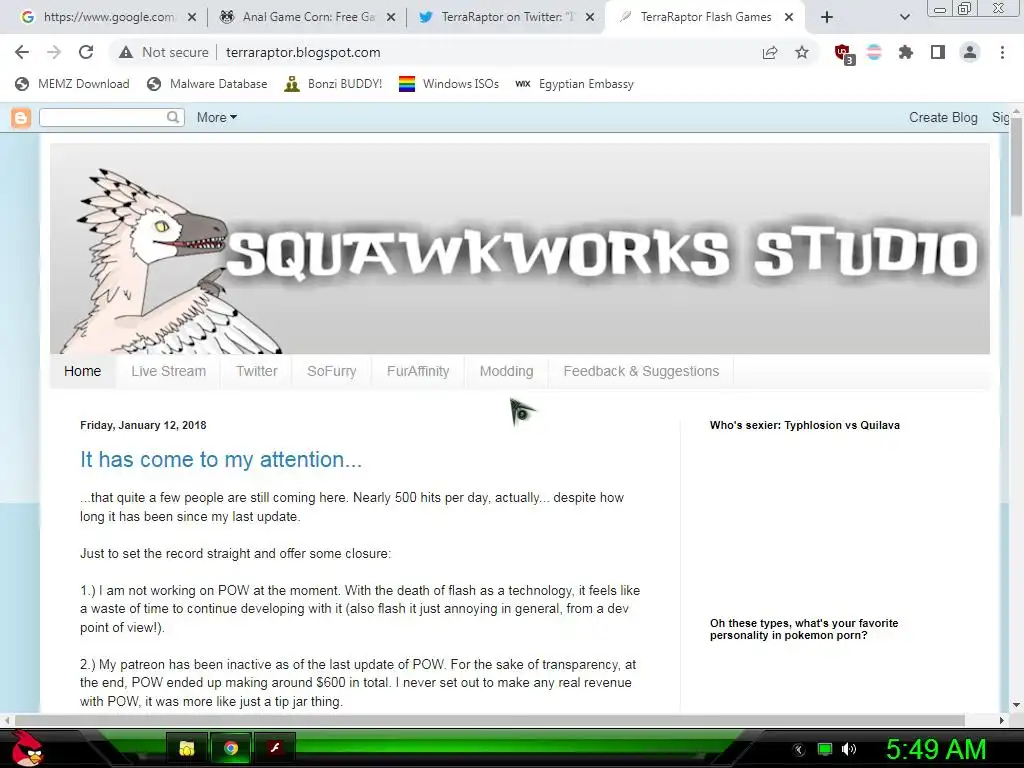This screenshot has width=1024, height=768.
Task: Click the browser forward arrow
Action: [54, 52]
